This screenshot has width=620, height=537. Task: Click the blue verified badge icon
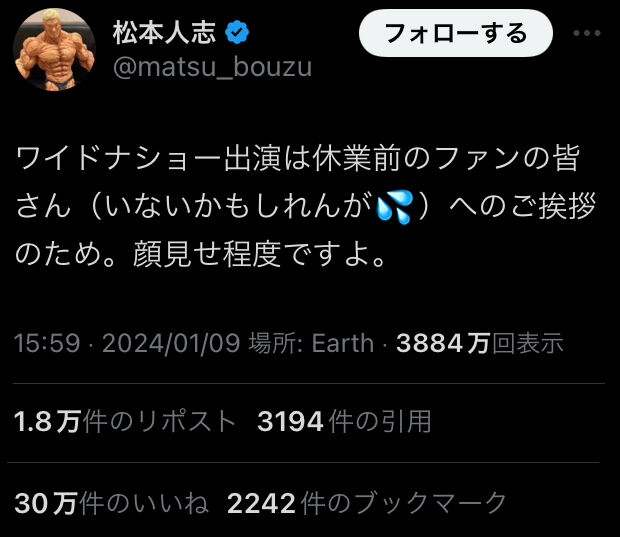(x=237, y=33)
